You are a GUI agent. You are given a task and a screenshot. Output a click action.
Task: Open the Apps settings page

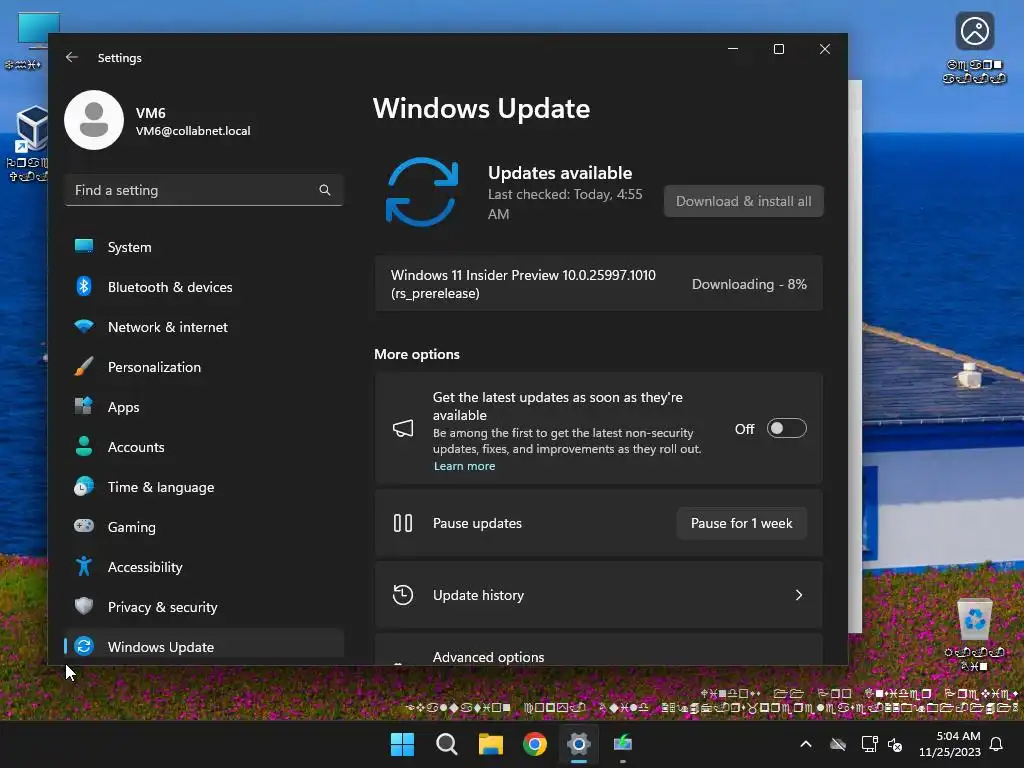(x=204, y=407)
